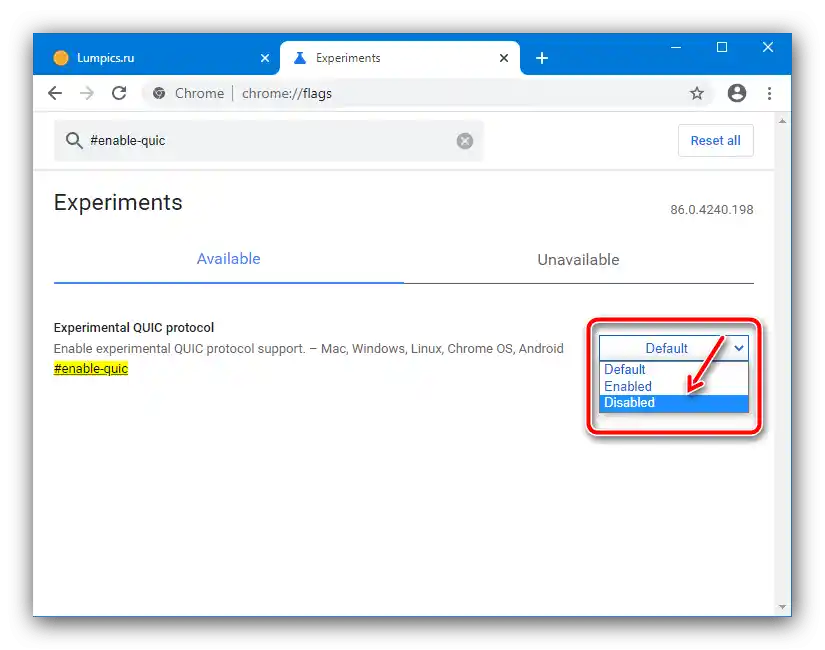Image resolution: width=825 pixels, height=650 pixels.
Task: Close the Lumpics.ru tab
Action: click(x=265, y=58)
